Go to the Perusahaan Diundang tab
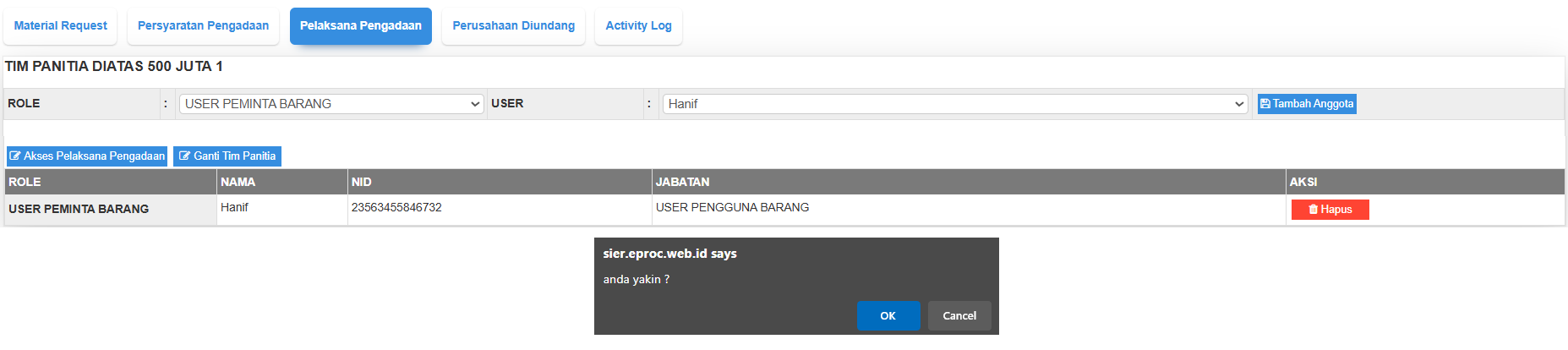The width and height of the screenshot is (1568, 350). [x=513, y=26]
